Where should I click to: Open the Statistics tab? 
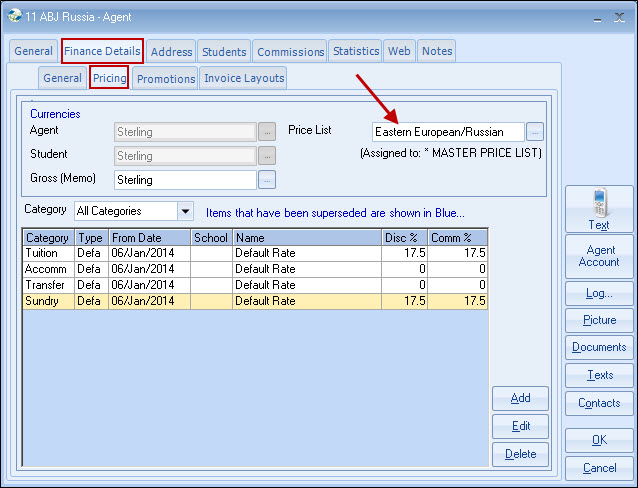coord(356,51)
